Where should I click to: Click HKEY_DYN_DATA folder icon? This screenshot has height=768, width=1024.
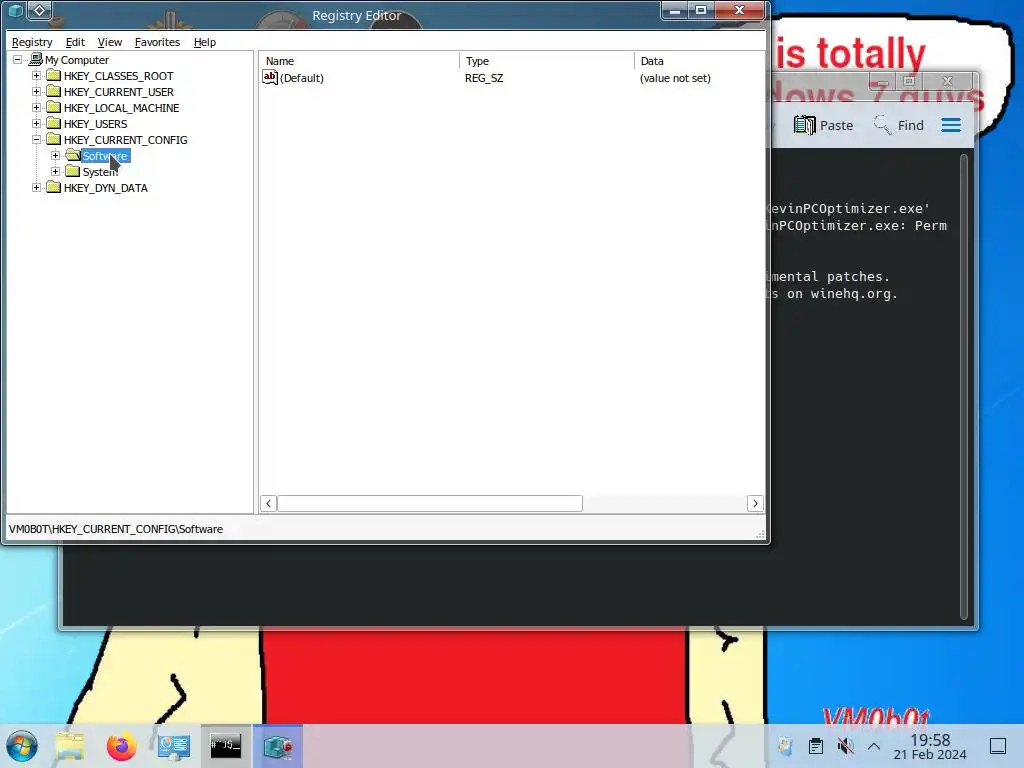(54, 187)
